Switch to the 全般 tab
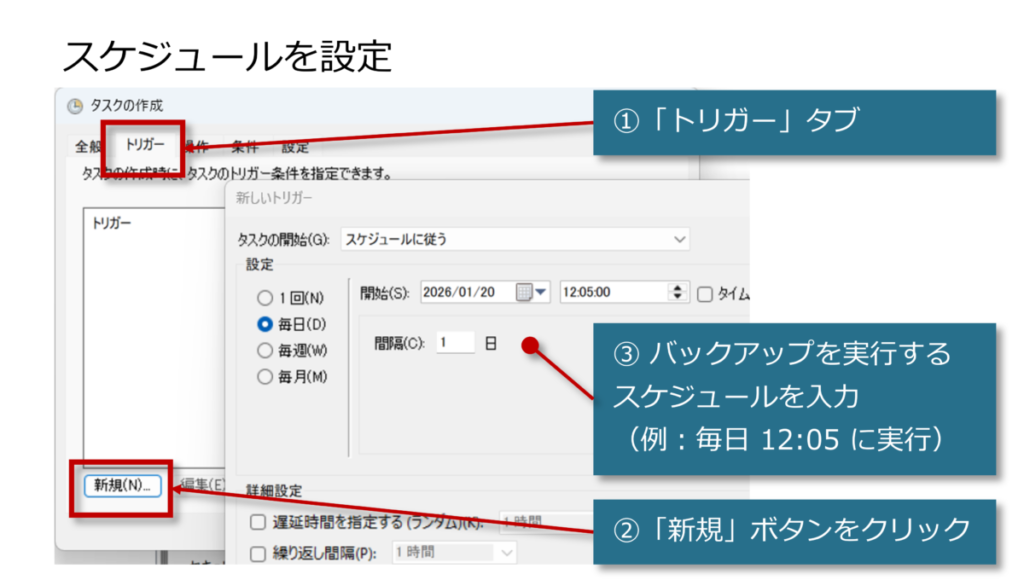This screenshot has width=1024, height=580. [x=88, y=147]
